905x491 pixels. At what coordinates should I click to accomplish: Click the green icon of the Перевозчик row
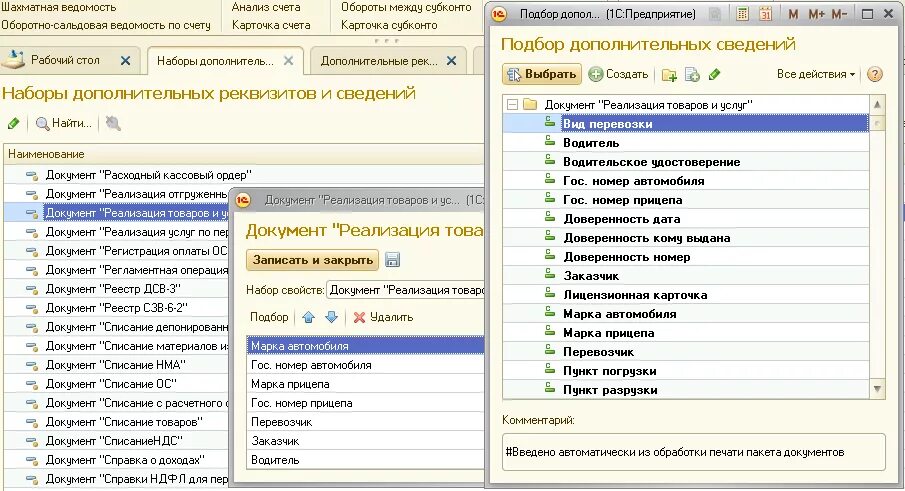pyautogui.click(x=550, y=350)
